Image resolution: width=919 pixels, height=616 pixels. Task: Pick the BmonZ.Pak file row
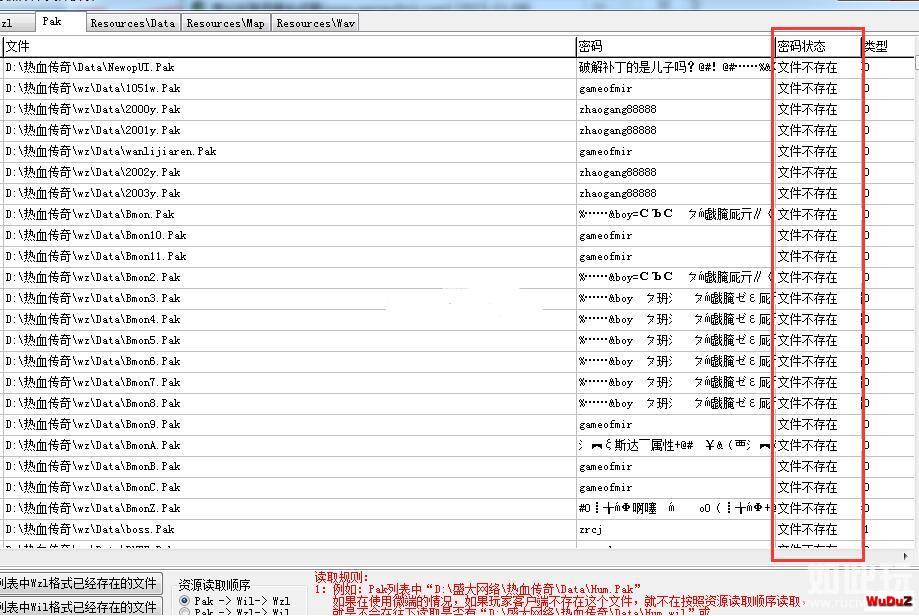tap(93, 509)
